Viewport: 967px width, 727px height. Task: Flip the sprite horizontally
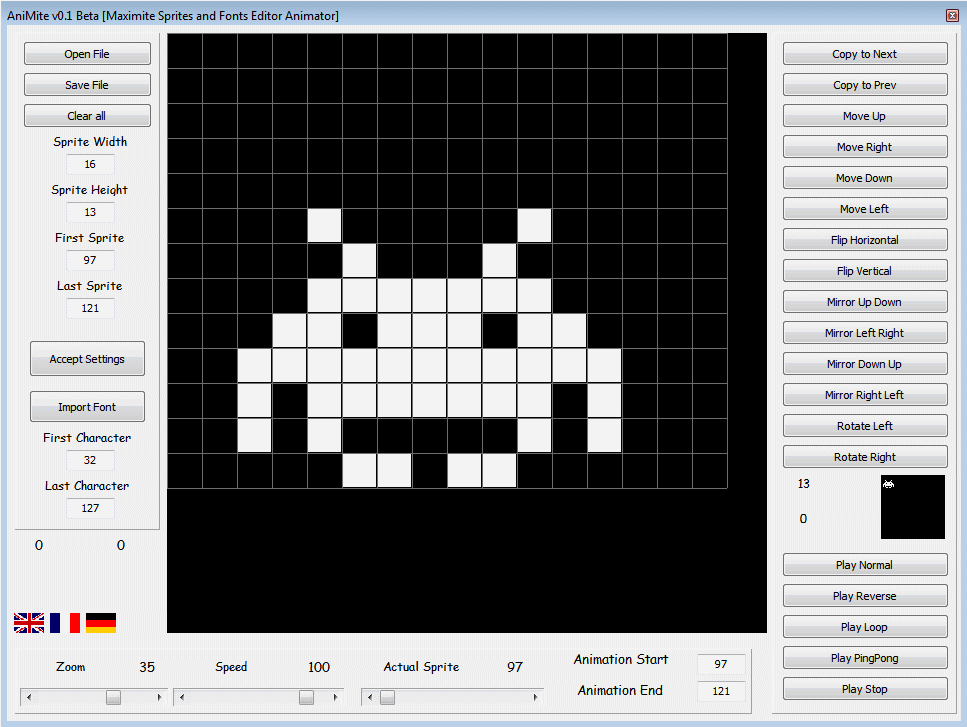point(864,240)
